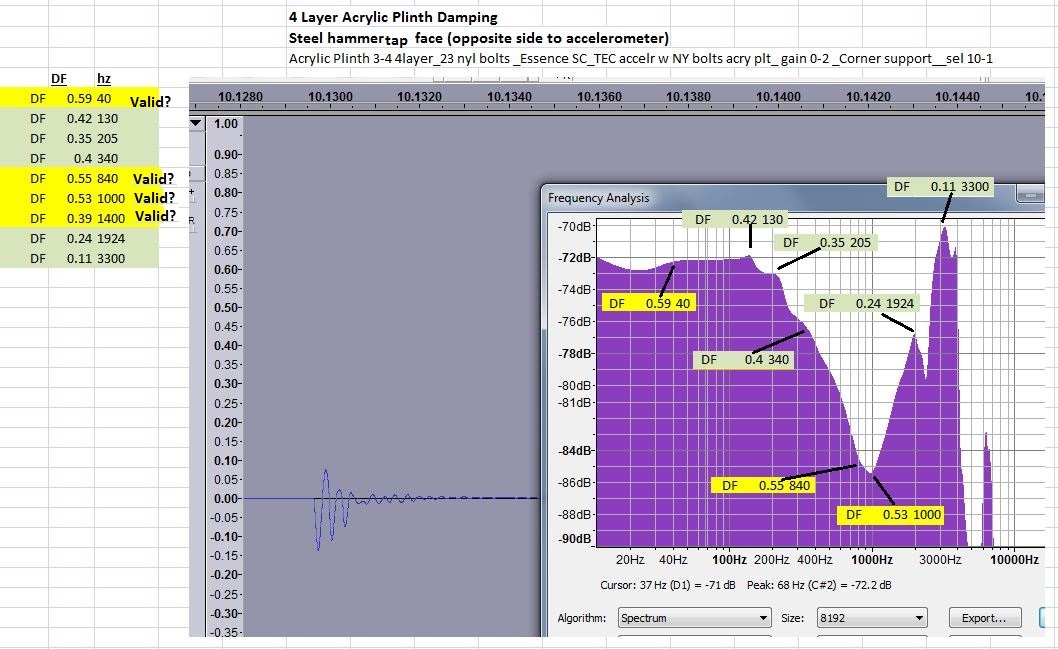The height and width of the screenshot is (649, 1058).
Task: Select the table cell with value 0.59
Action: tap(79, 98)
